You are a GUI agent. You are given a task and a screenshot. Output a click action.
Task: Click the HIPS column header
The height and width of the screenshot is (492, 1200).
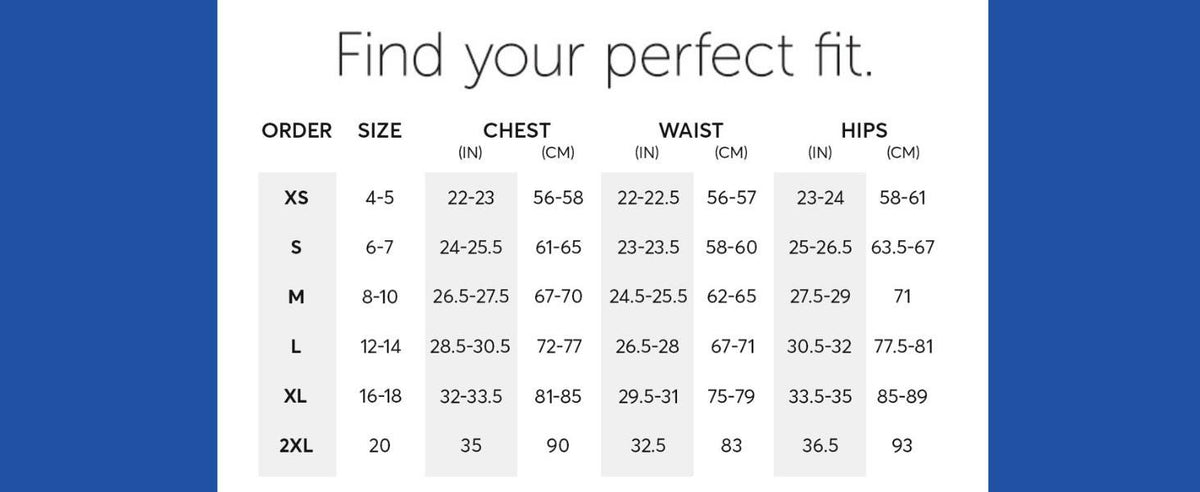click(x=864, y=131)
